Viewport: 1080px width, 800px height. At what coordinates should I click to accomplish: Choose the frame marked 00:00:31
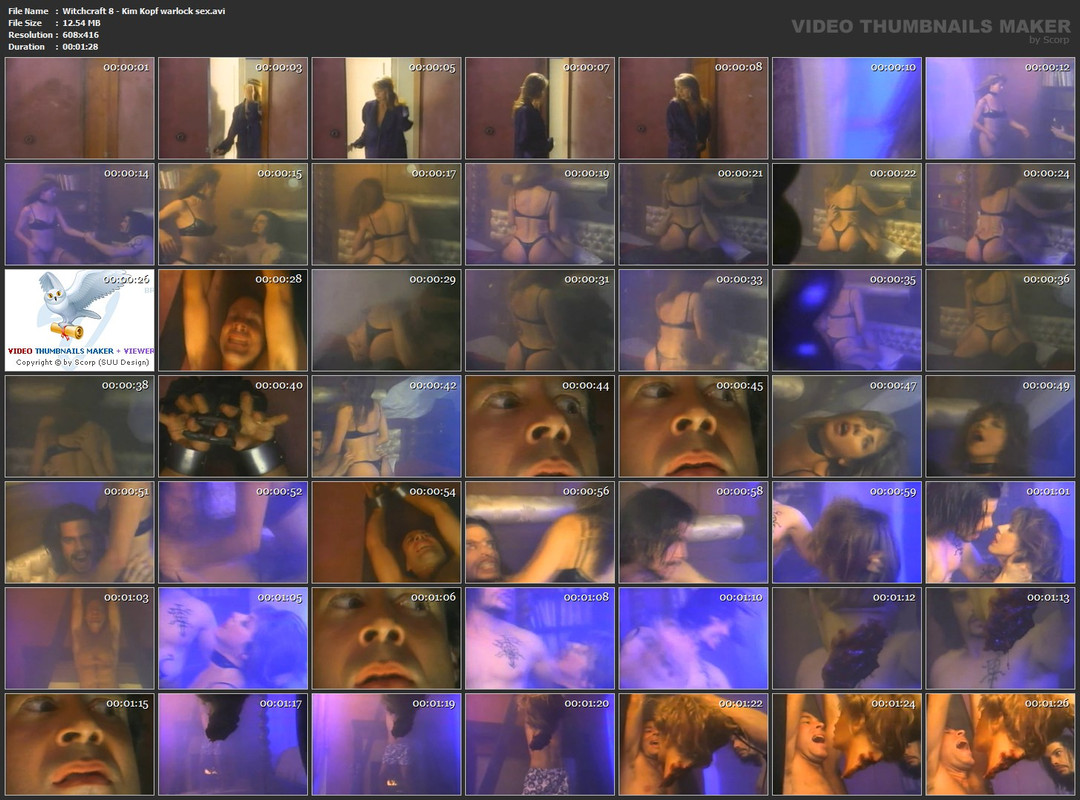click(540, 320)
